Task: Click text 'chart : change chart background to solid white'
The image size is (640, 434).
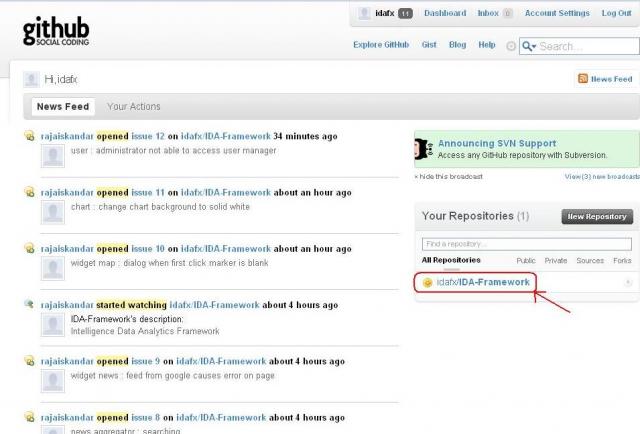Action: coord(160,207)
